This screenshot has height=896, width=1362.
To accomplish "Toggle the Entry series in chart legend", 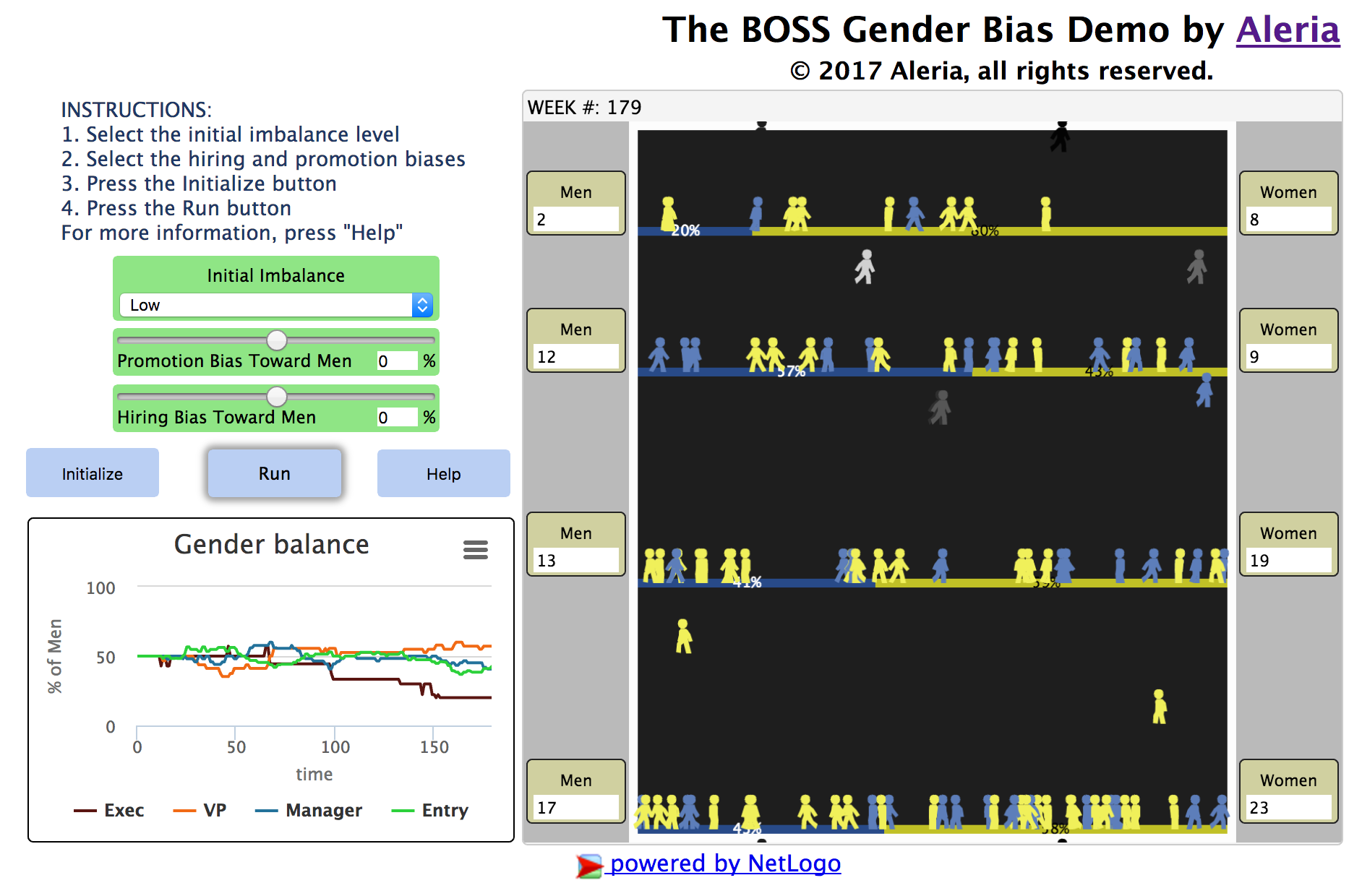I will 430,811.
